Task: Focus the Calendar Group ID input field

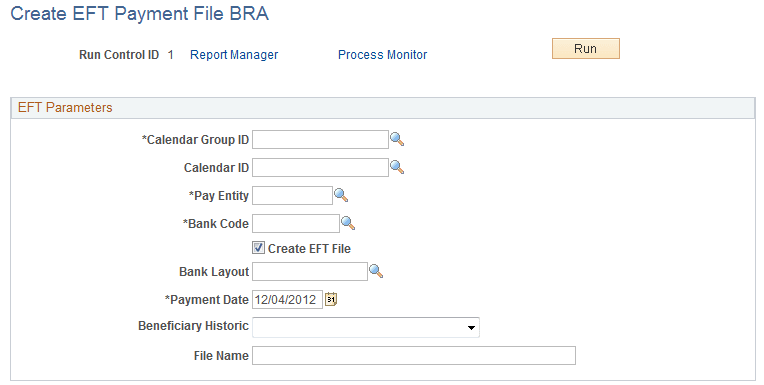Action: pyautogui.click(x=320, y=139)
